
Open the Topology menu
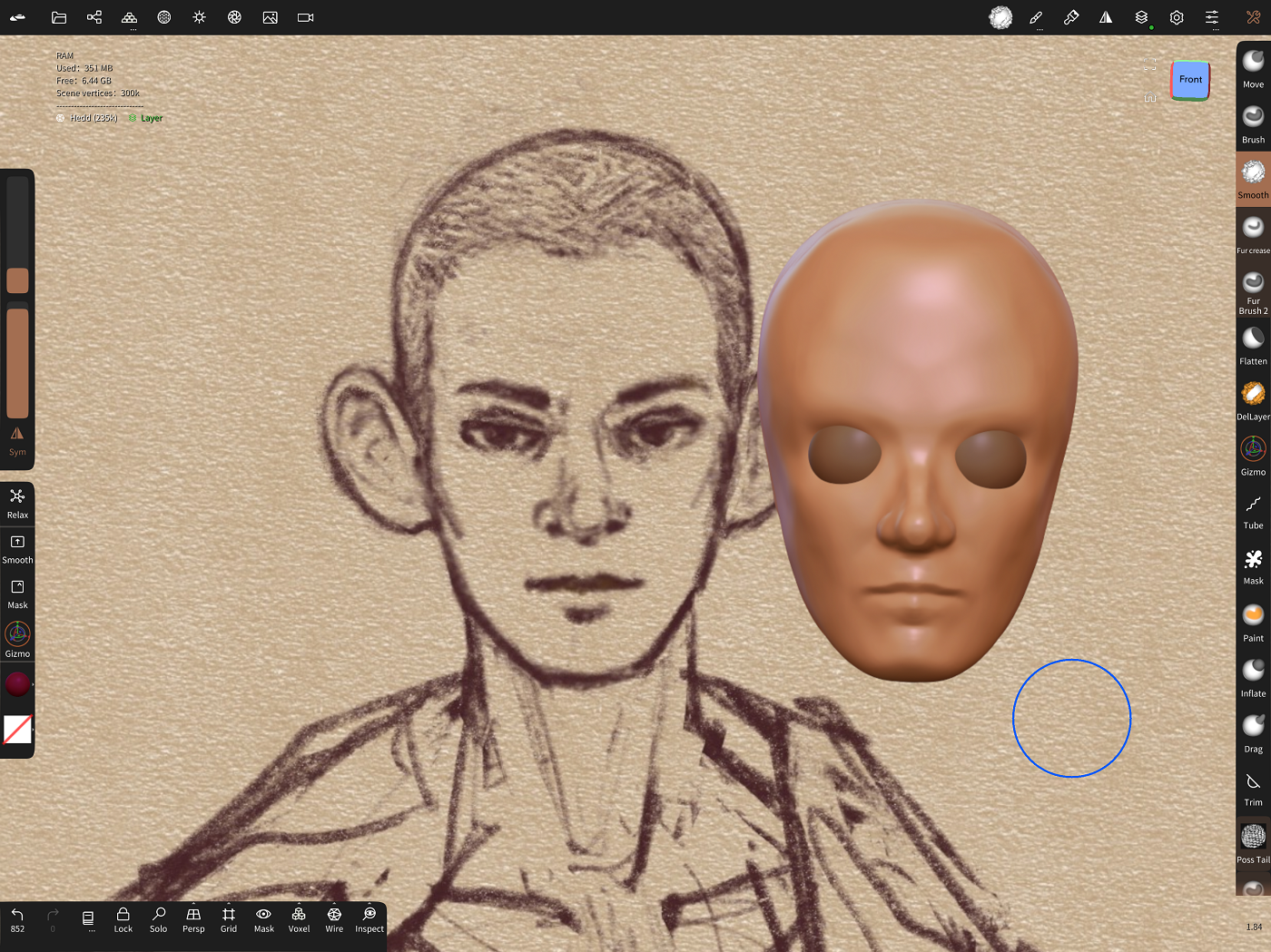click(130, 17)
